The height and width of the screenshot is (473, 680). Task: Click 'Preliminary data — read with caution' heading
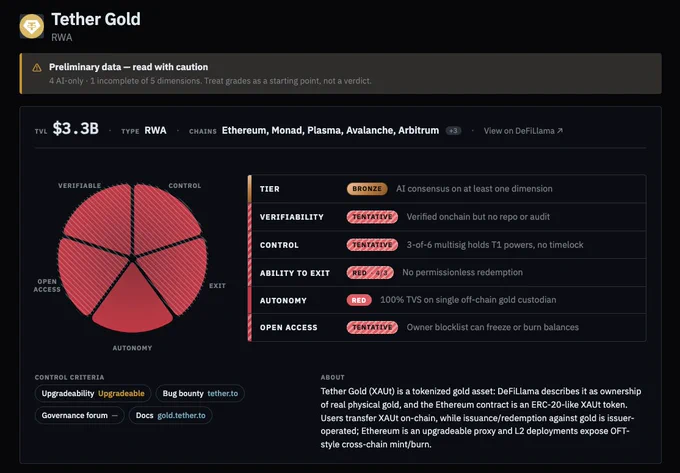coord(128,67)
